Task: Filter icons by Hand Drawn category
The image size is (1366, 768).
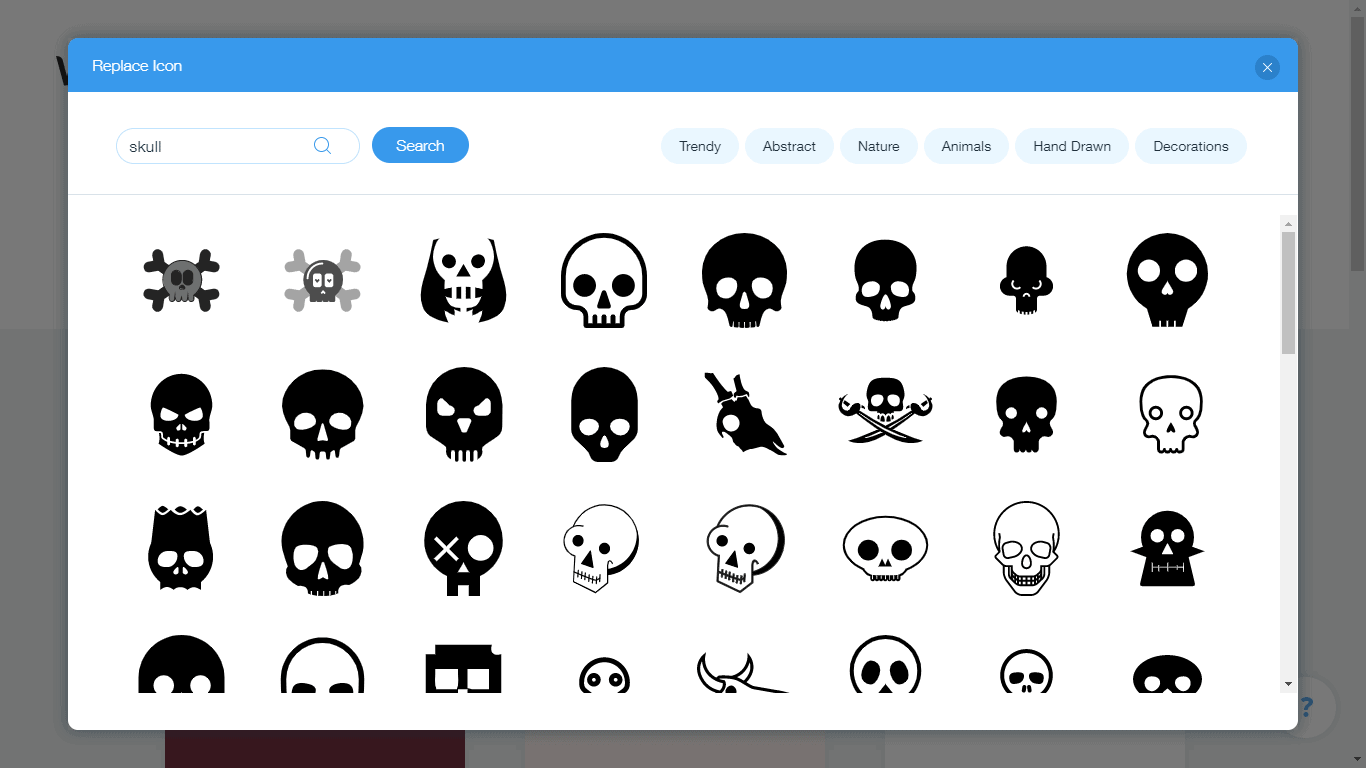Action: coord(1072,146)
